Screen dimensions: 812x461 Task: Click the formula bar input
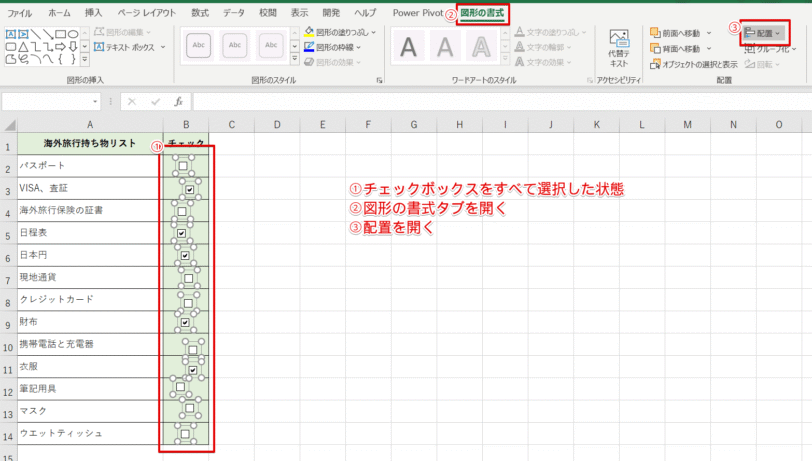502,102
